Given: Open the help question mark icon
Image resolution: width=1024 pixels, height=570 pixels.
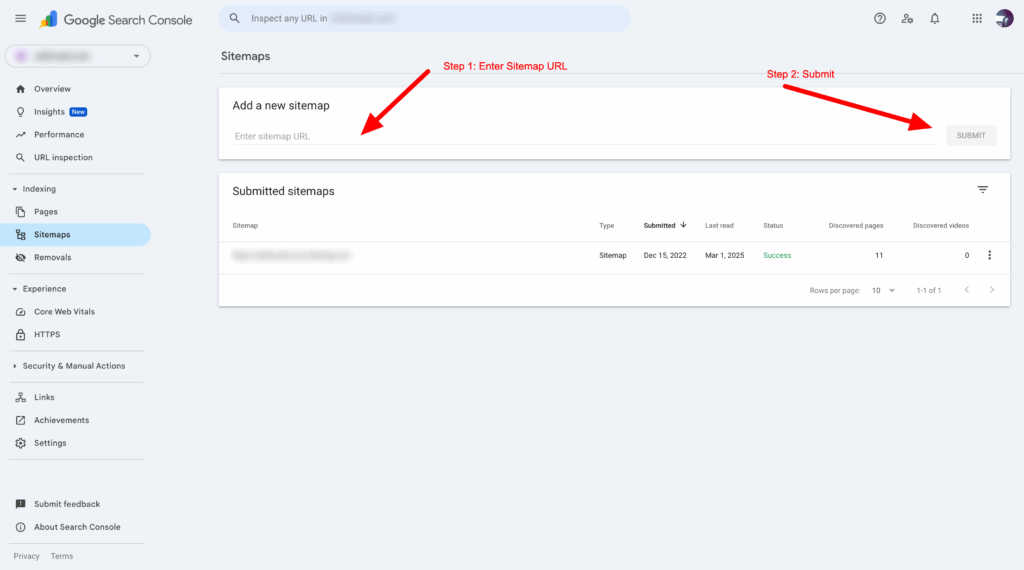Looking at the screenshot, I should click(x=880, y=19).
